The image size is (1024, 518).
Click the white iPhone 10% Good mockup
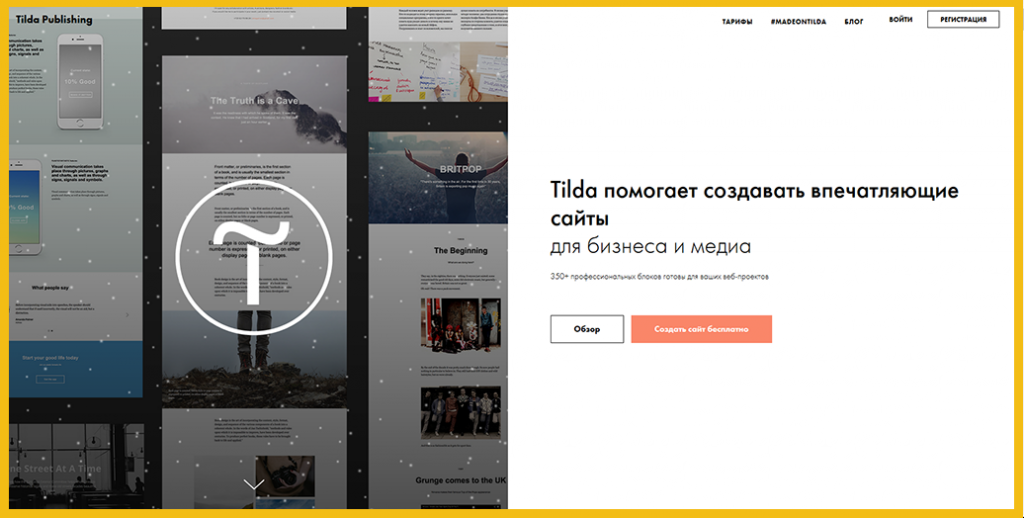pos(80,82)
